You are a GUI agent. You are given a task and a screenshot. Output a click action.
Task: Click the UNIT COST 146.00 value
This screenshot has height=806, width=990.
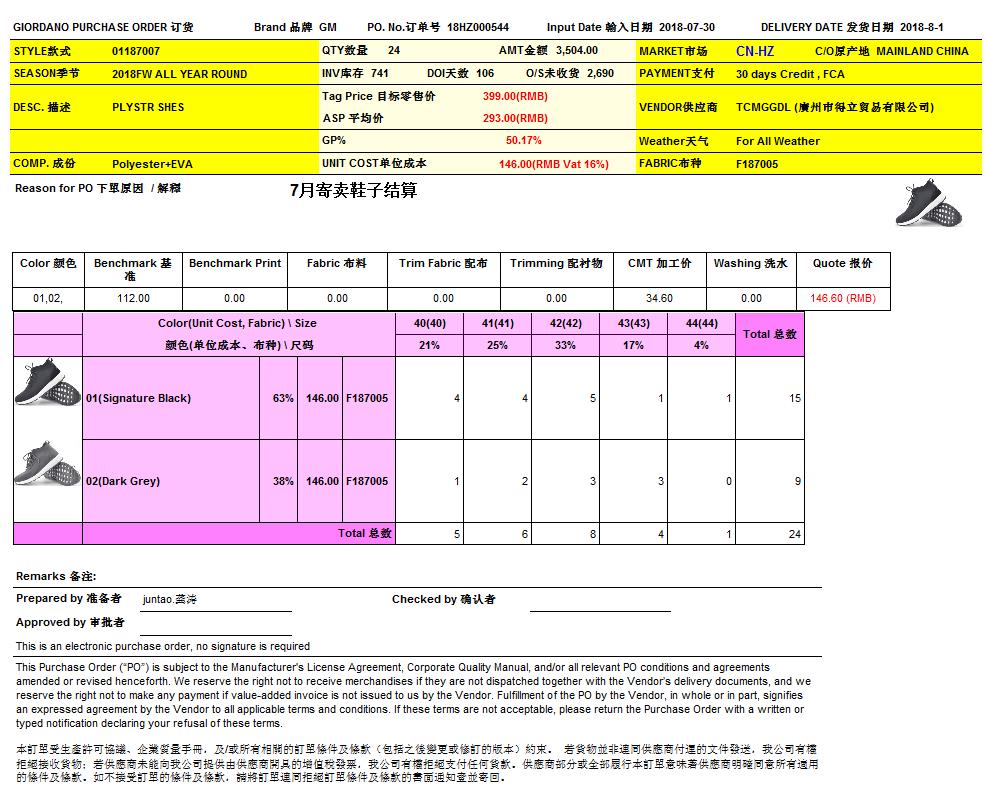[553, 164]
